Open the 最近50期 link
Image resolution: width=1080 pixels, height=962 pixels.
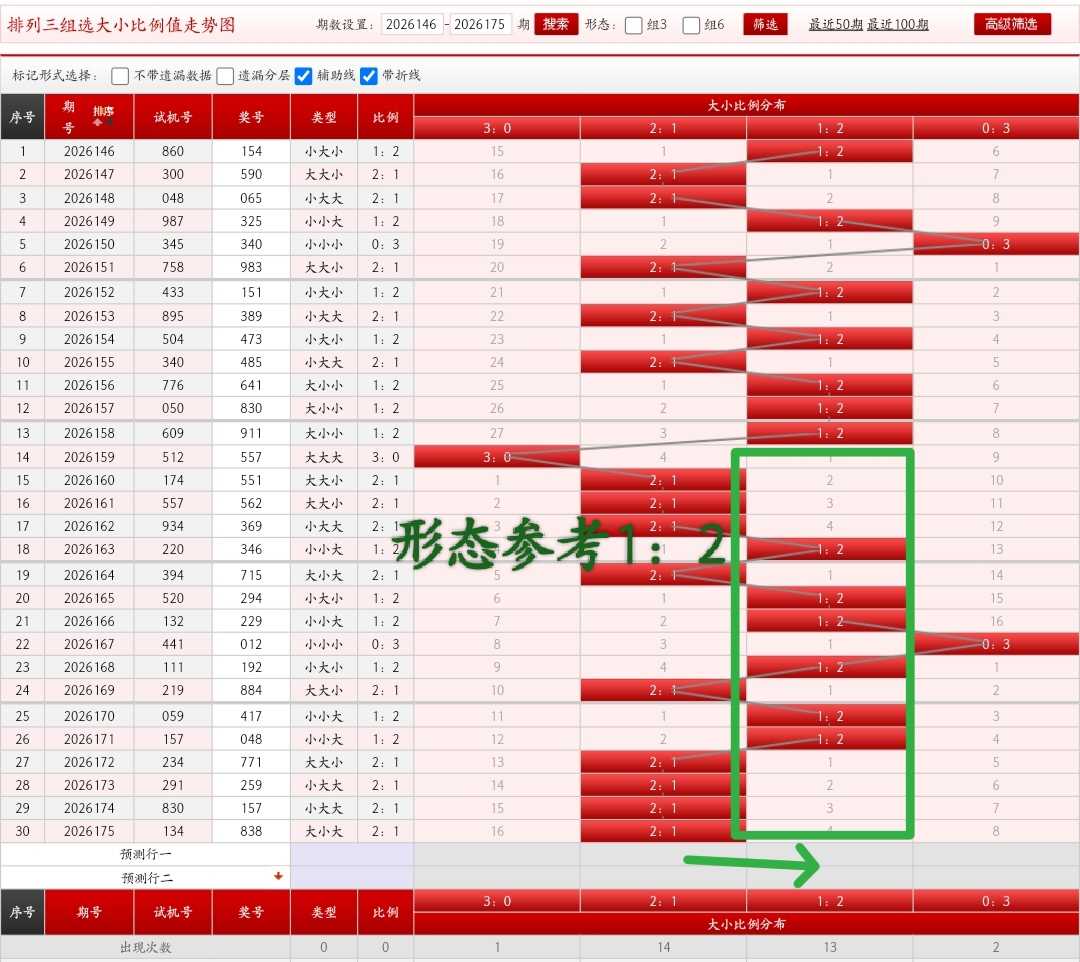[835, 24]
